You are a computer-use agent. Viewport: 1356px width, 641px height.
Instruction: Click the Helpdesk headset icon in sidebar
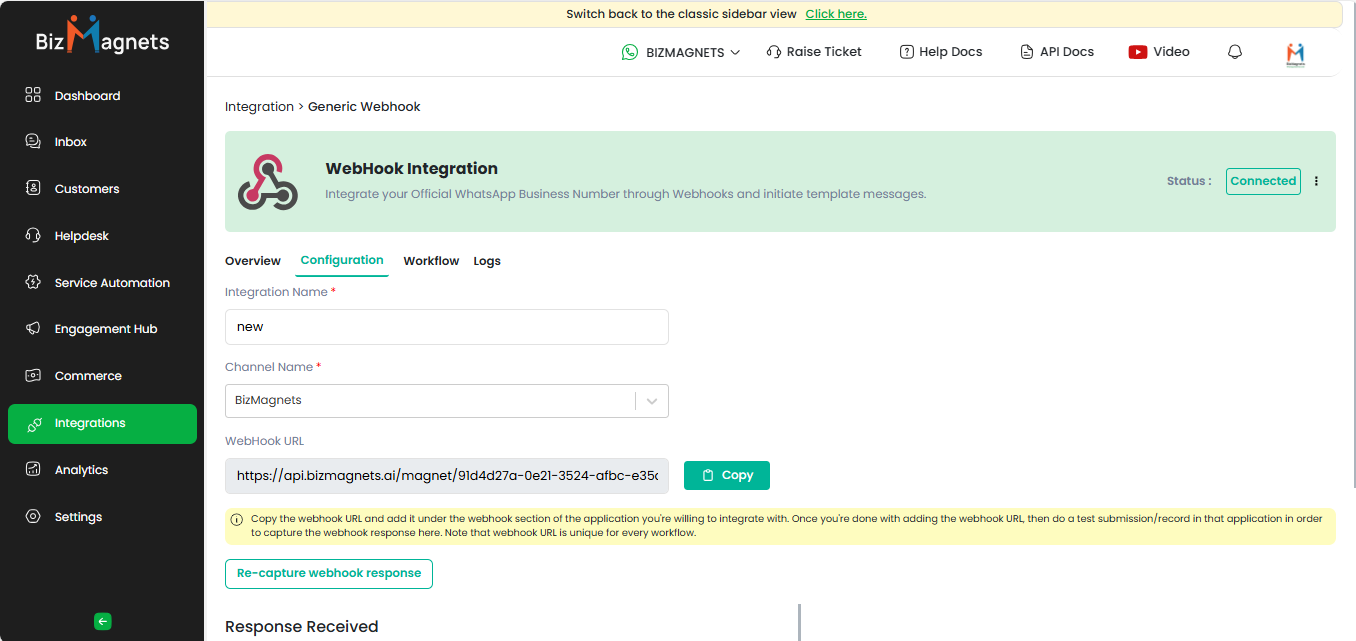33,236
